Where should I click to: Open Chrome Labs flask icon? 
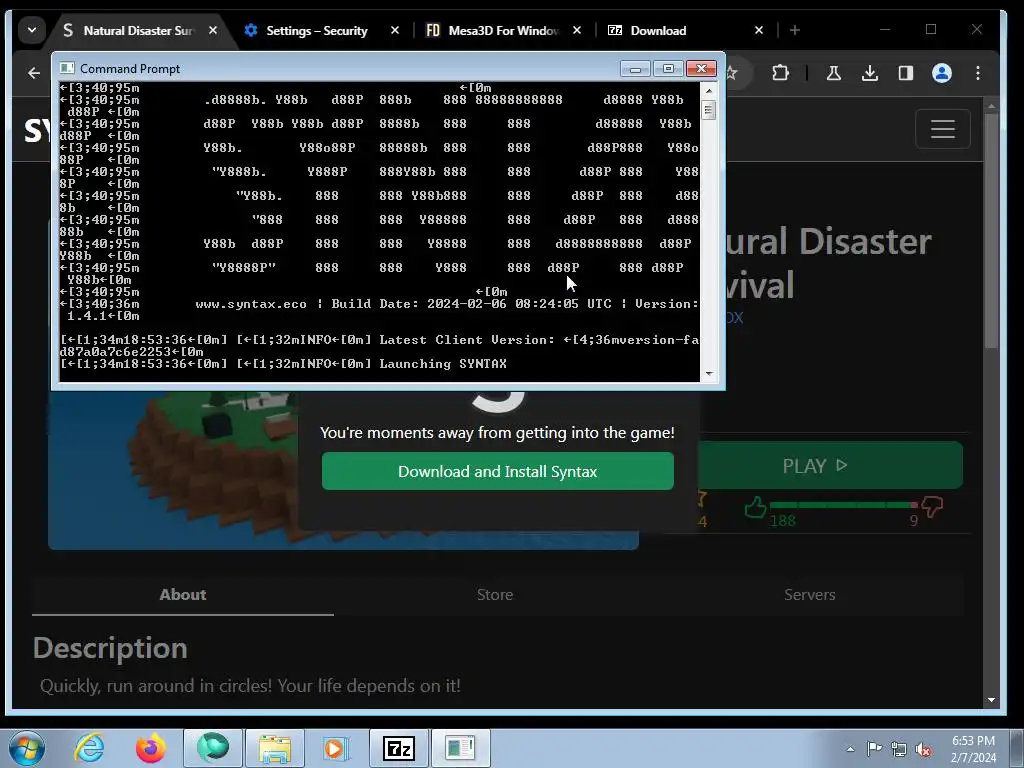tap(834, 73)
